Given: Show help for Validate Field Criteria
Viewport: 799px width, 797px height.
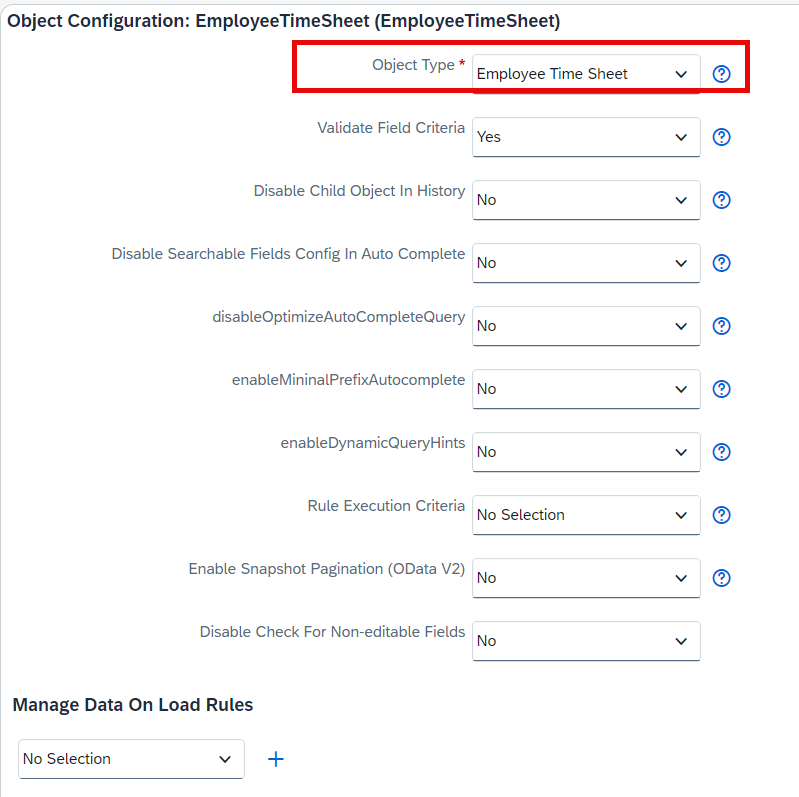Looking at the screenshot, I should pyautogui.click(x=721, y=137).
